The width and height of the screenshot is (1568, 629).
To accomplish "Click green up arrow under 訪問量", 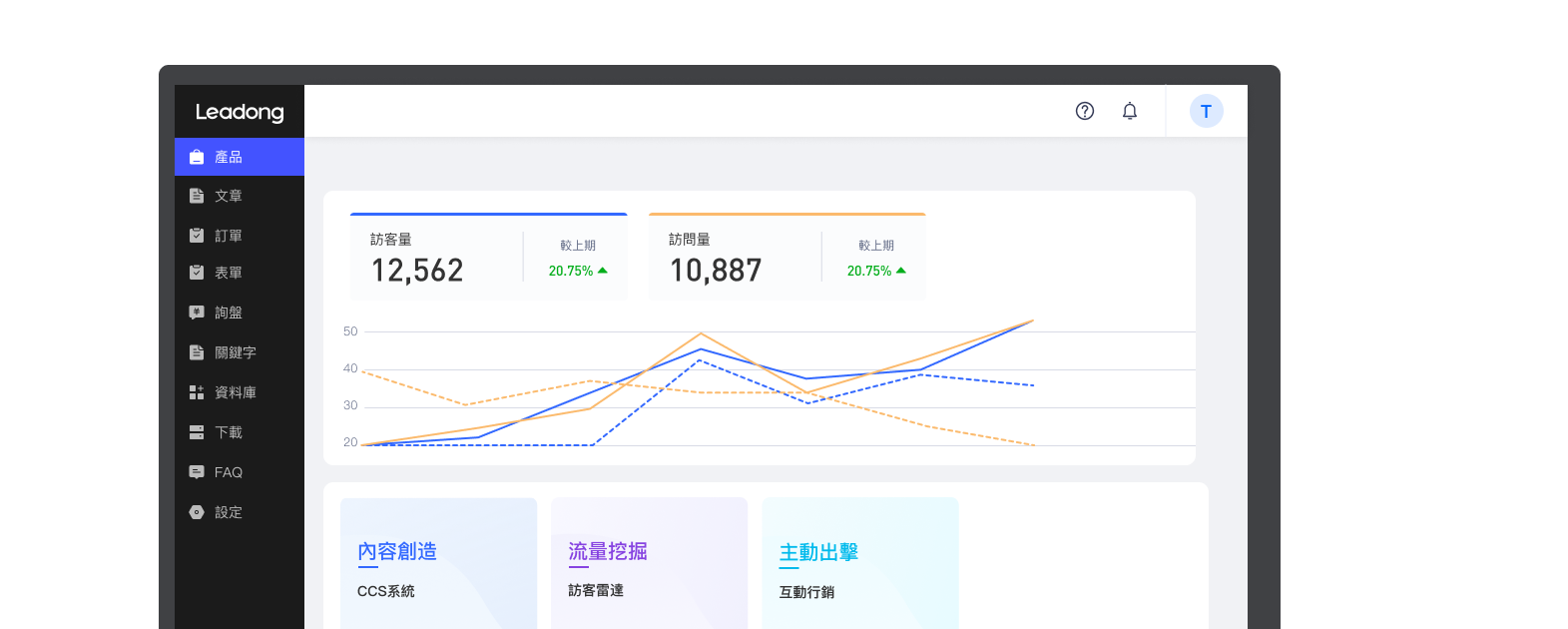I will pos(901,271).
